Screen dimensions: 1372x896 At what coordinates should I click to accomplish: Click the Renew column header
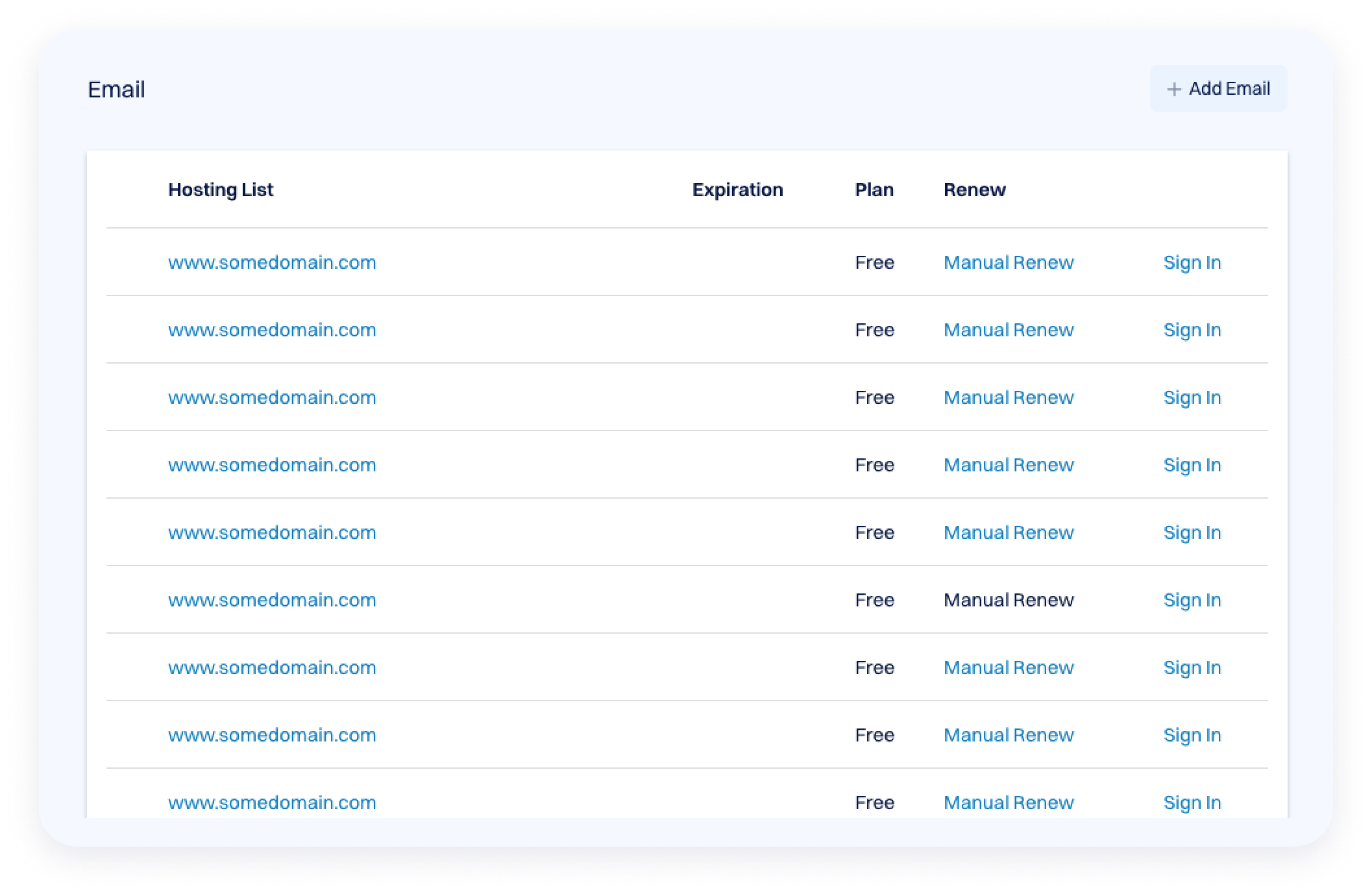tap(974, 190)
